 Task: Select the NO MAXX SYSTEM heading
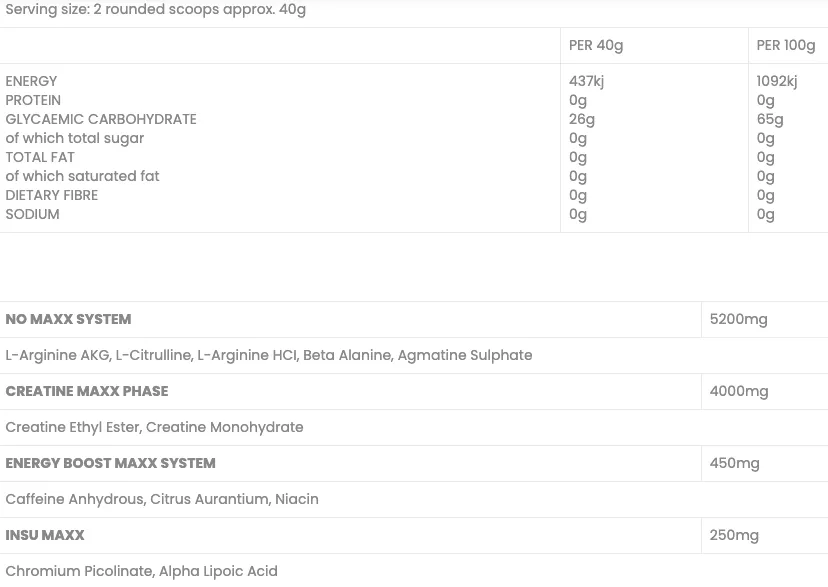(x=68, y=319)
